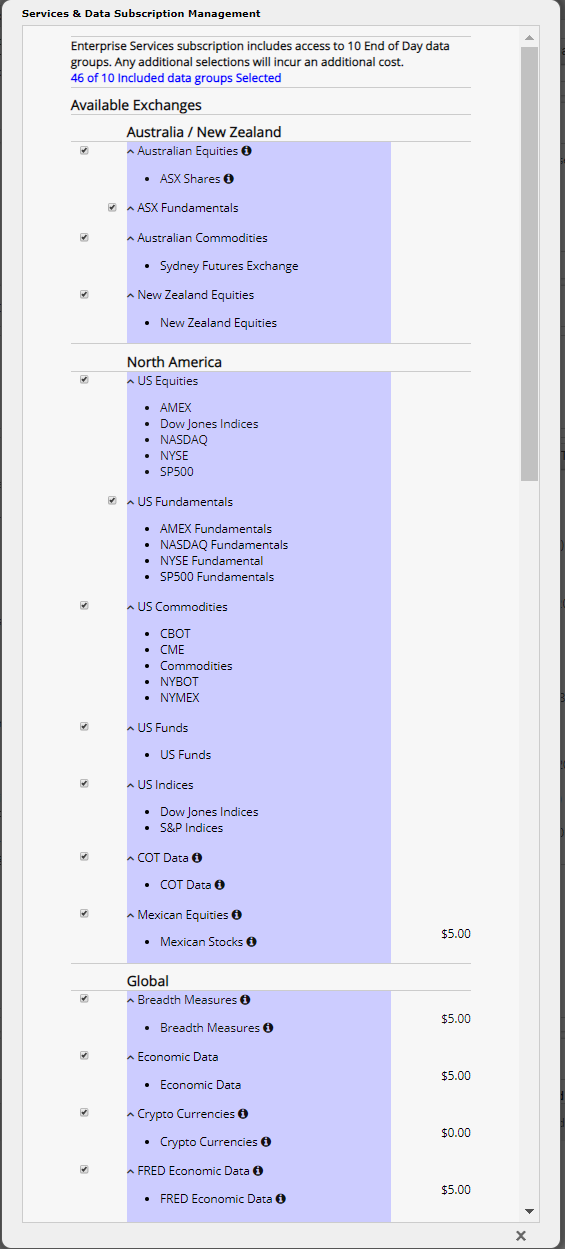
Task: Click info icon next to Australian Equities
Action: pyautogui.click(x=246, y=151)
